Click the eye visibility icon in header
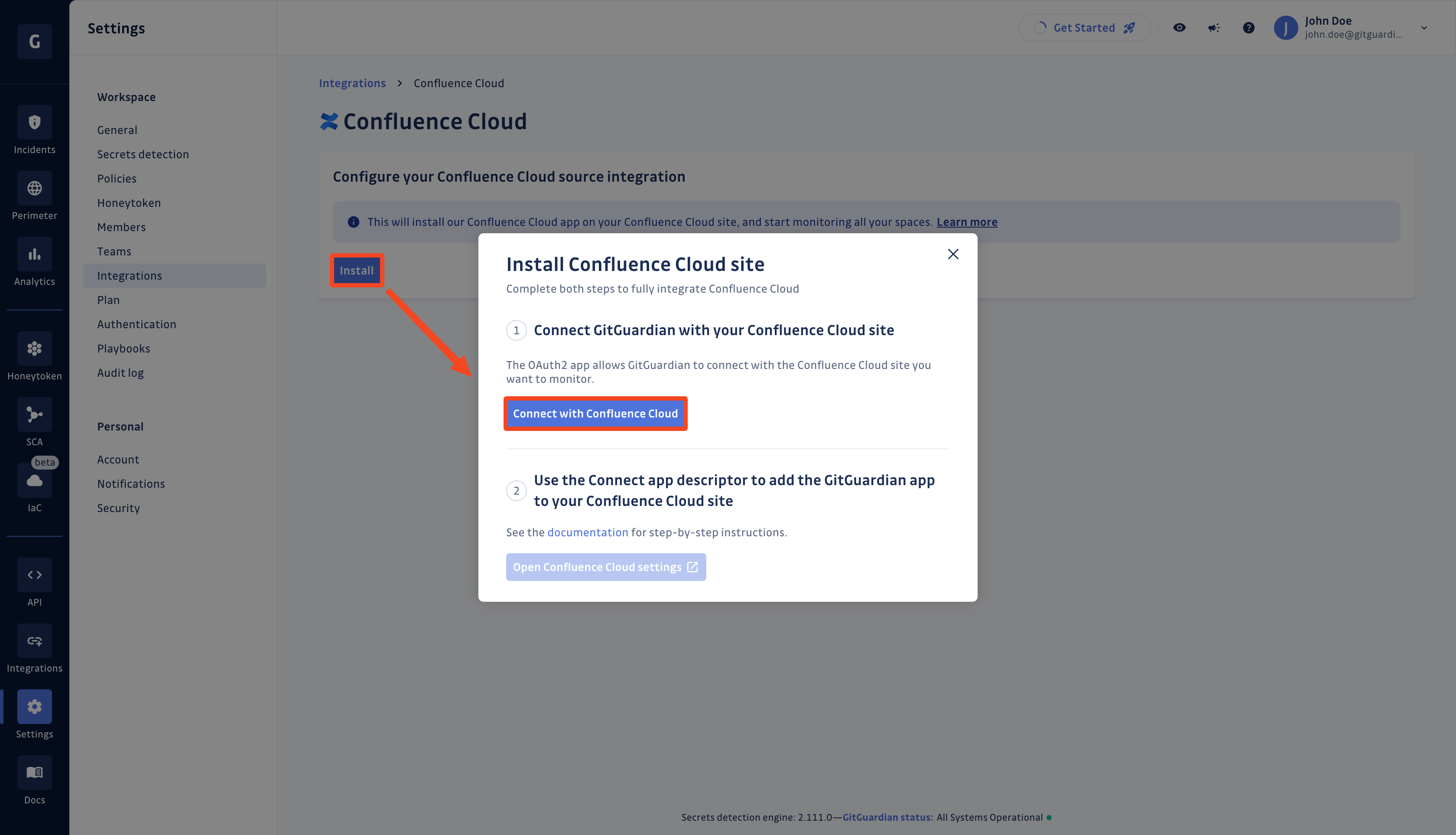This screenshot has width=1456, height=835. [x=1180, y=27]
